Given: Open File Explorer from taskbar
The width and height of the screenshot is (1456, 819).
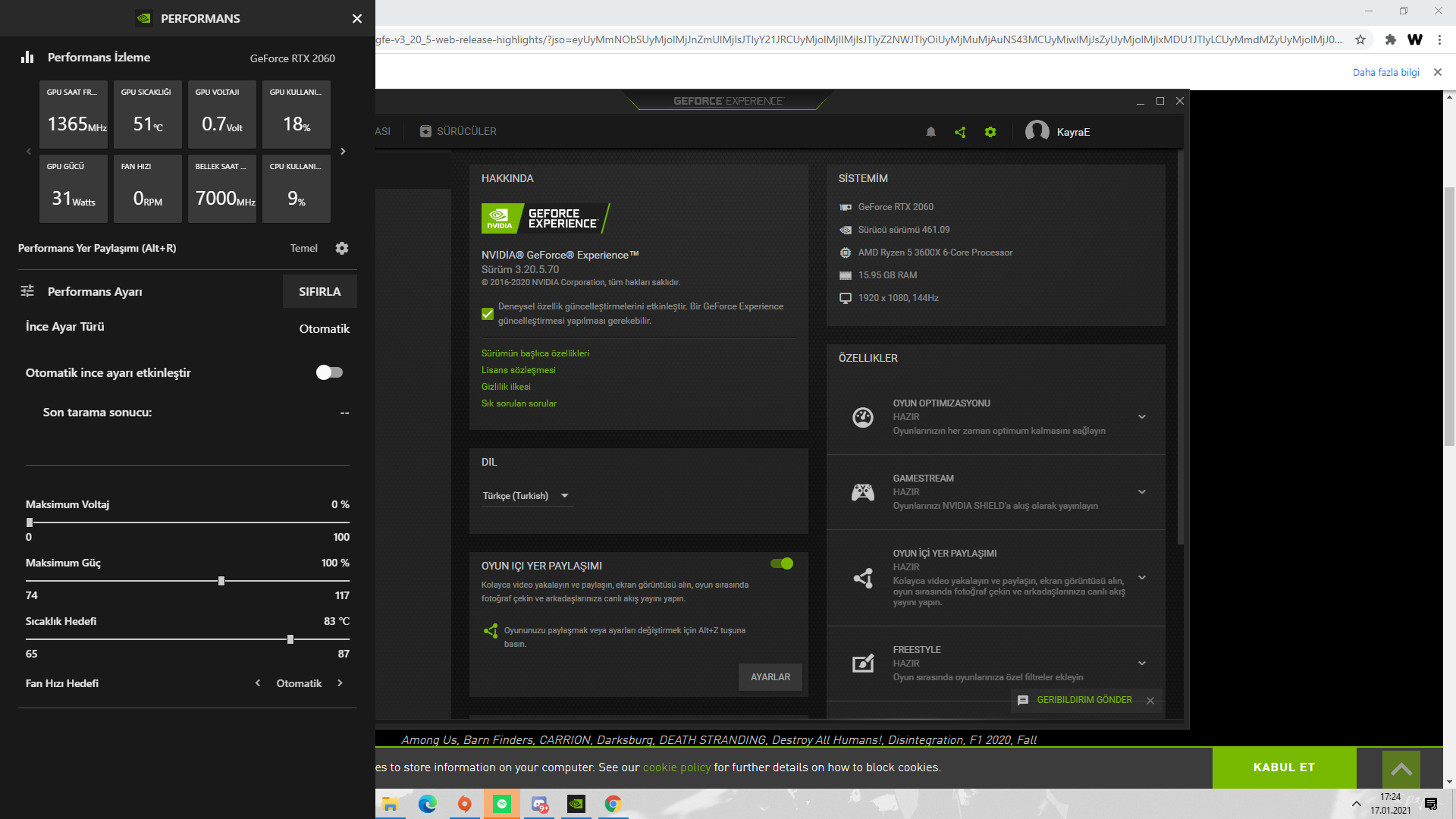Looking at the screenshot, I should pos(390,804).
